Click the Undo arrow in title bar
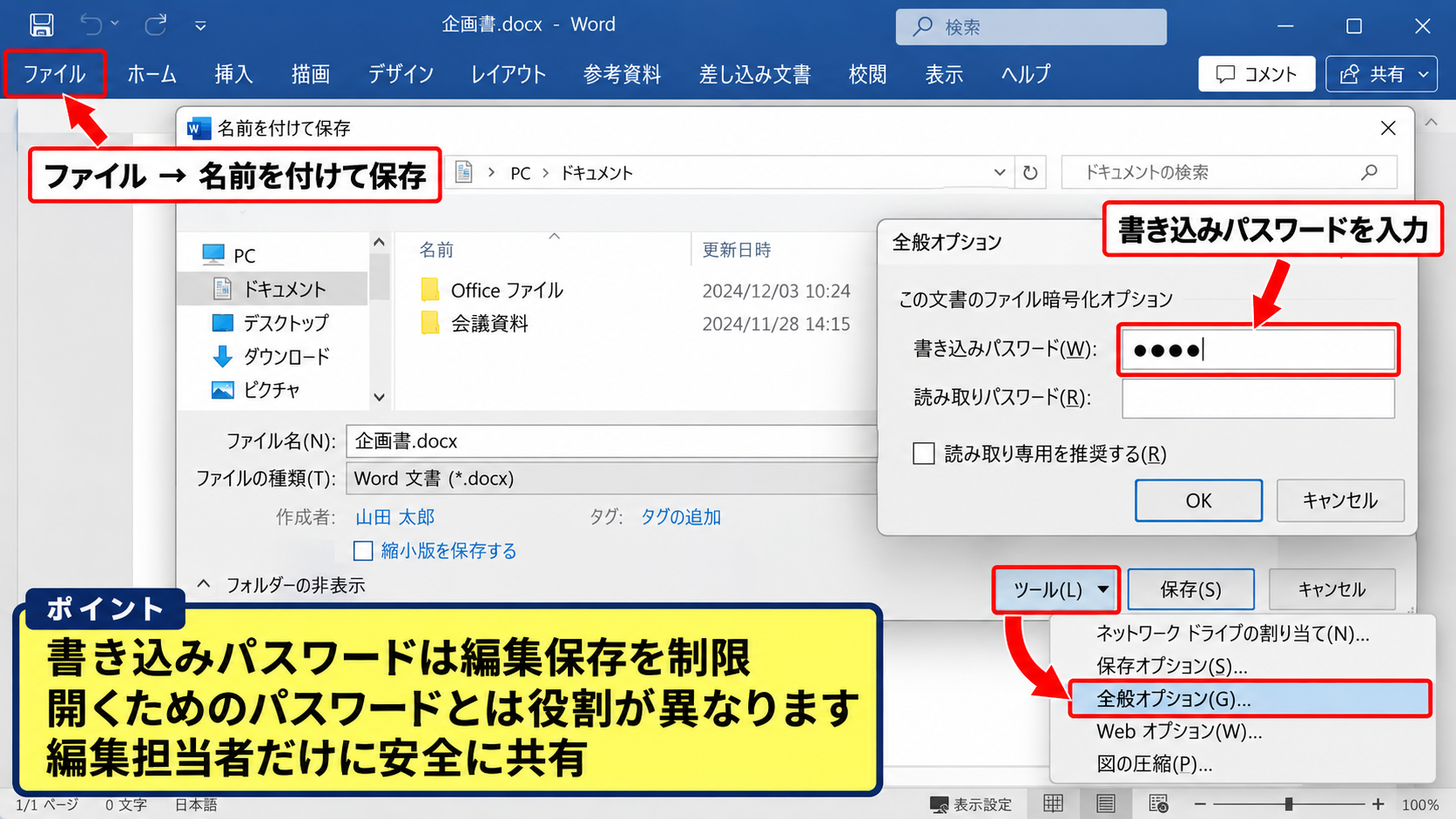Screen dimensions: 1456x819 pyautogui.click(x=91, y=24)
